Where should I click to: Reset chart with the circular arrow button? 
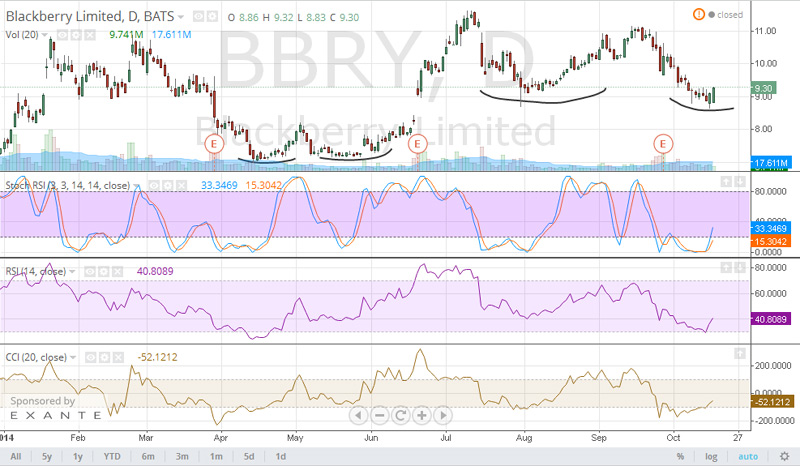(401, 415)
